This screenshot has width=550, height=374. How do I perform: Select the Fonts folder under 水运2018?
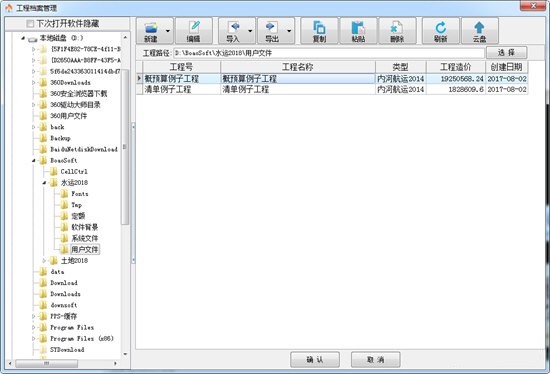80,194
